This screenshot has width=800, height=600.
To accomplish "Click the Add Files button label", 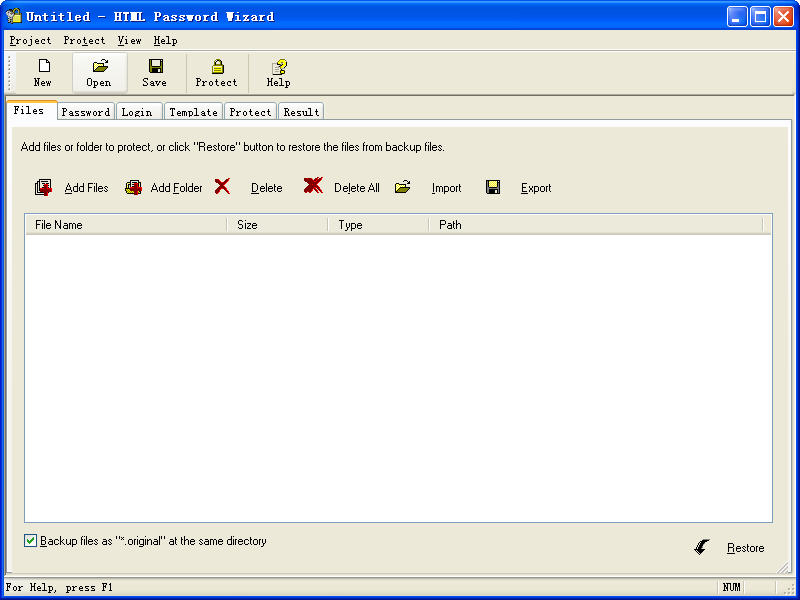I will [87, 188].
